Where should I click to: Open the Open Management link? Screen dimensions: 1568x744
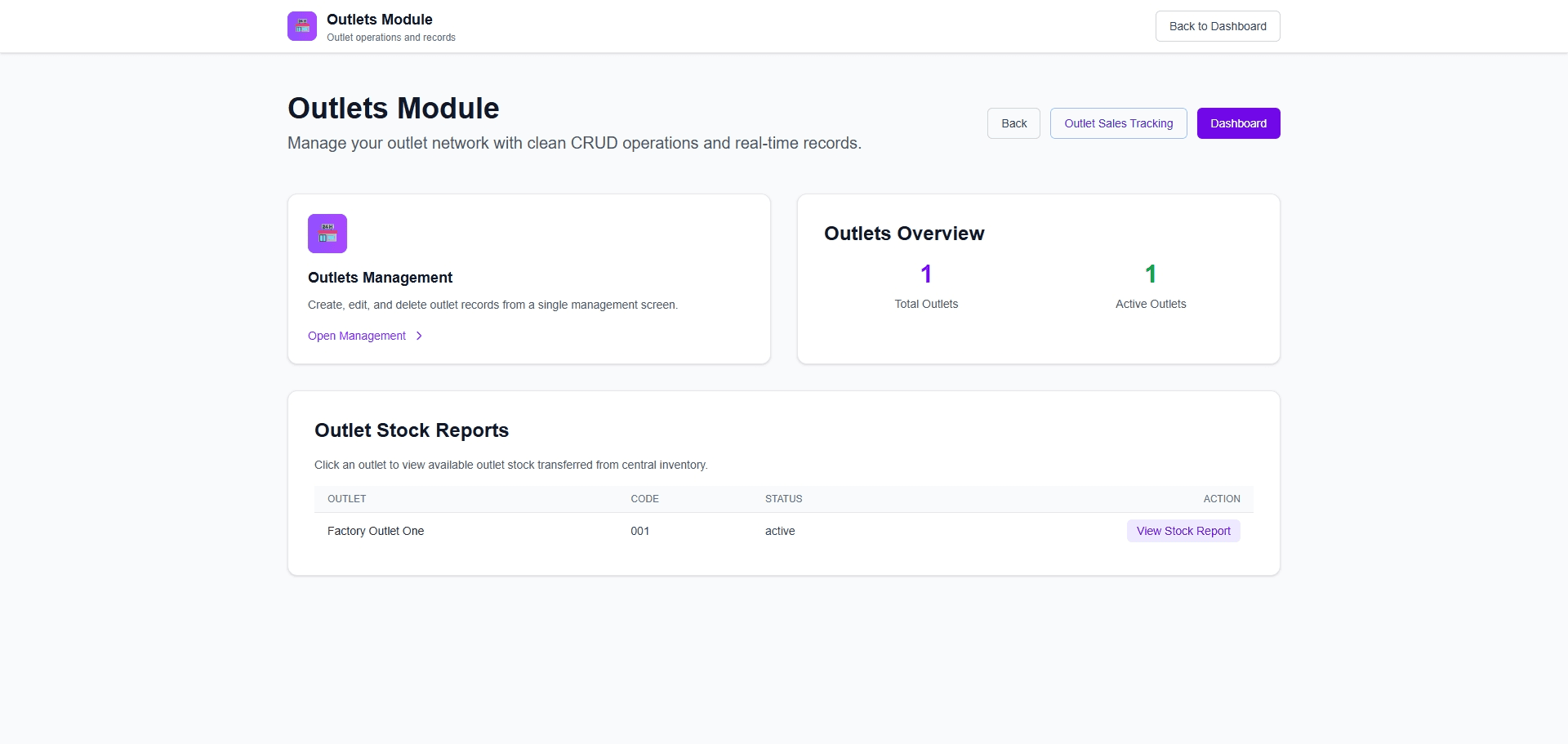coord(357,336)
